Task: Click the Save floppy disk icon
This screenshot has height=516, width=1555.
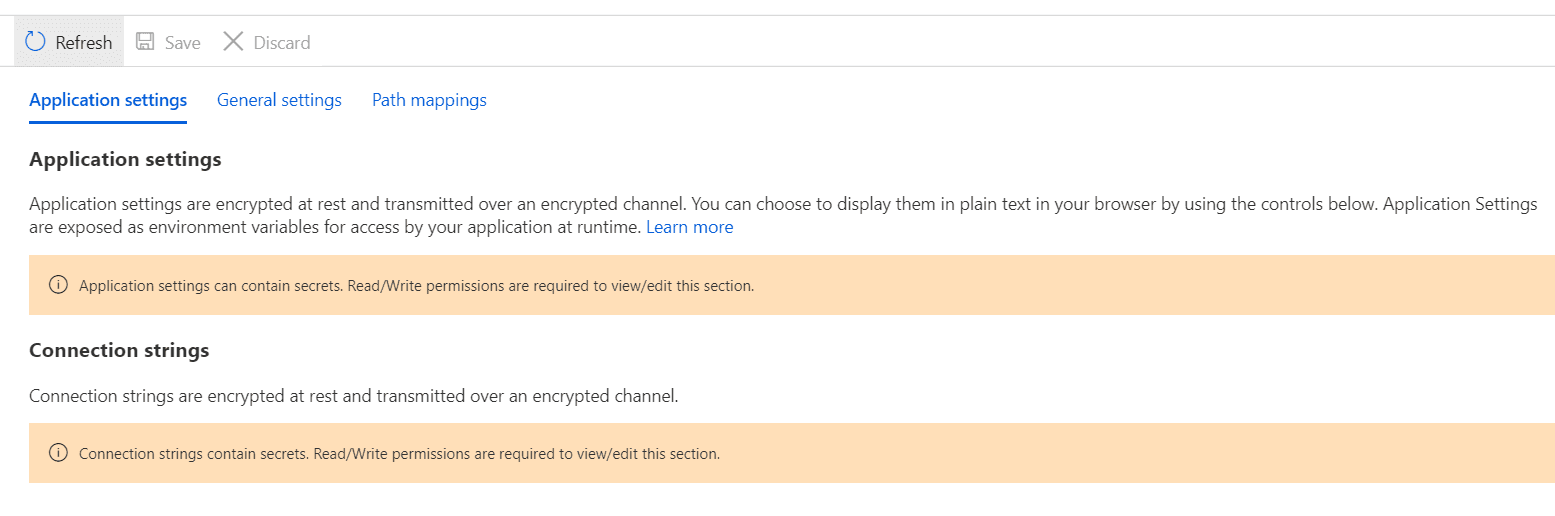Action: (x=145, y=42)
